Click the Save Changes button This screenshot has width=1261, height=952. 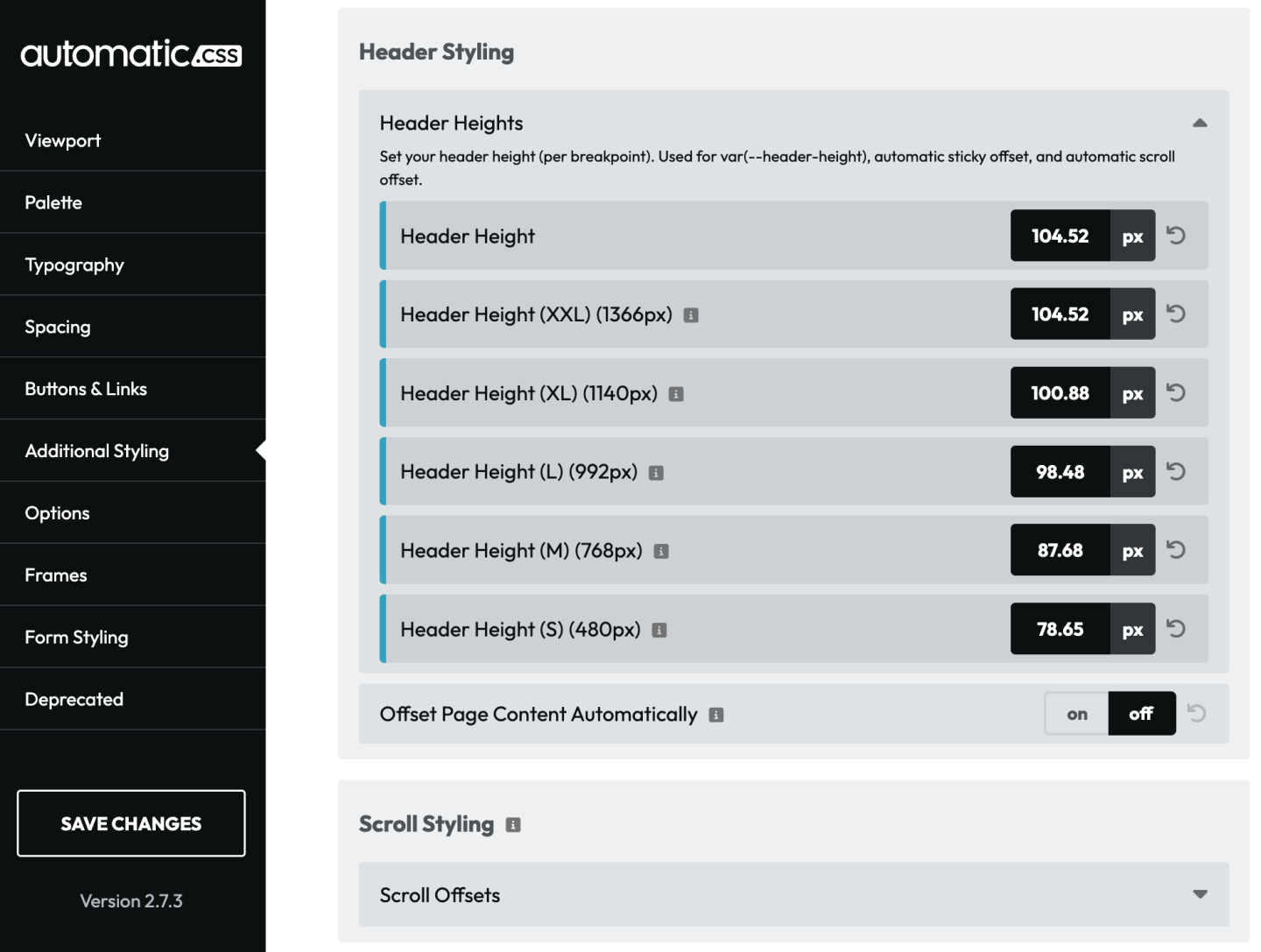(130, 823)
